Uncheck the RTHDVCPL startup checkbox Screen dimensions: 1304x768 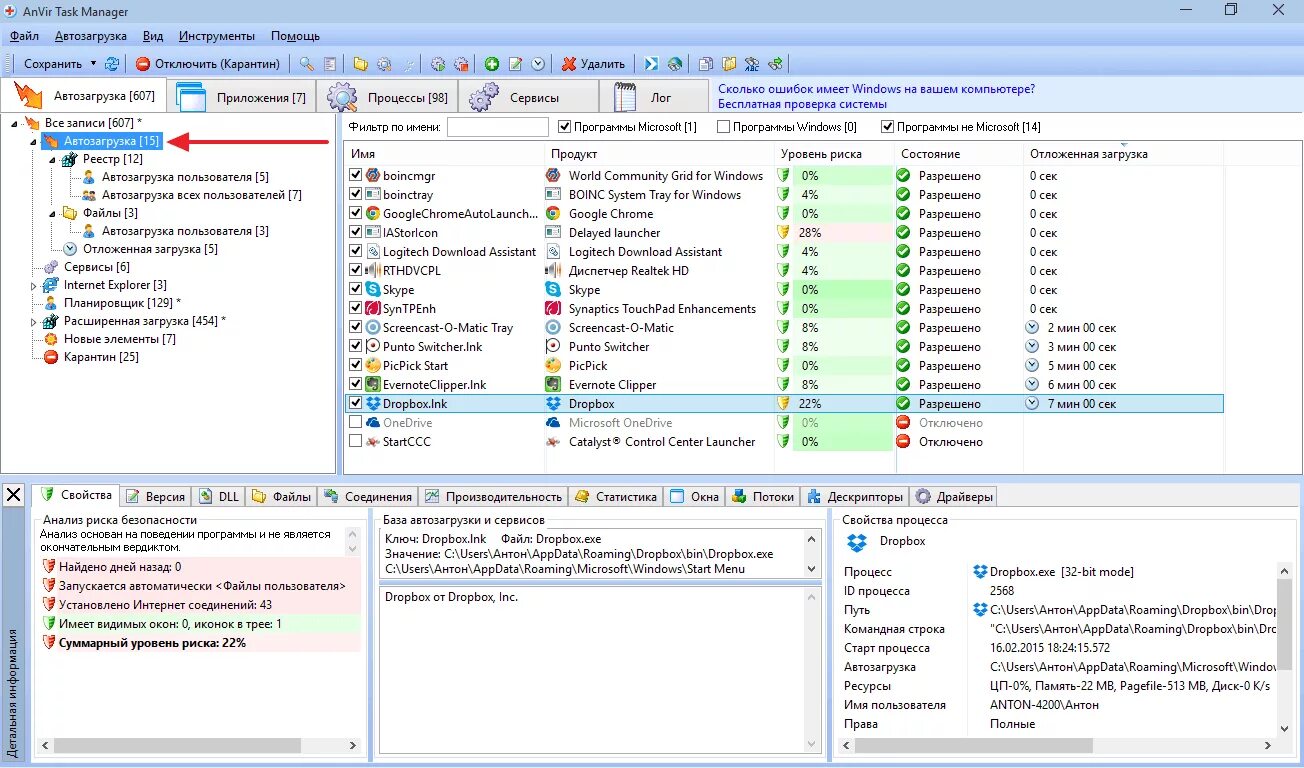[x=356, y=271]
